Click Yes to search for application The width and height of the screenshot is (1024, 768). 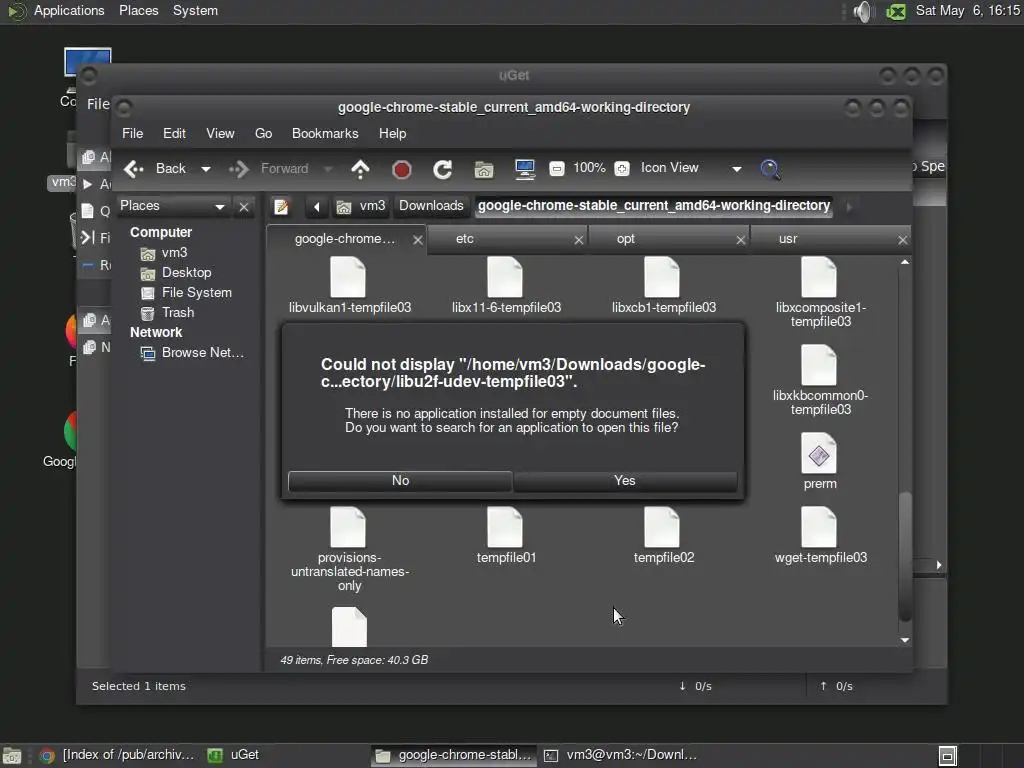tap(625, 481)
